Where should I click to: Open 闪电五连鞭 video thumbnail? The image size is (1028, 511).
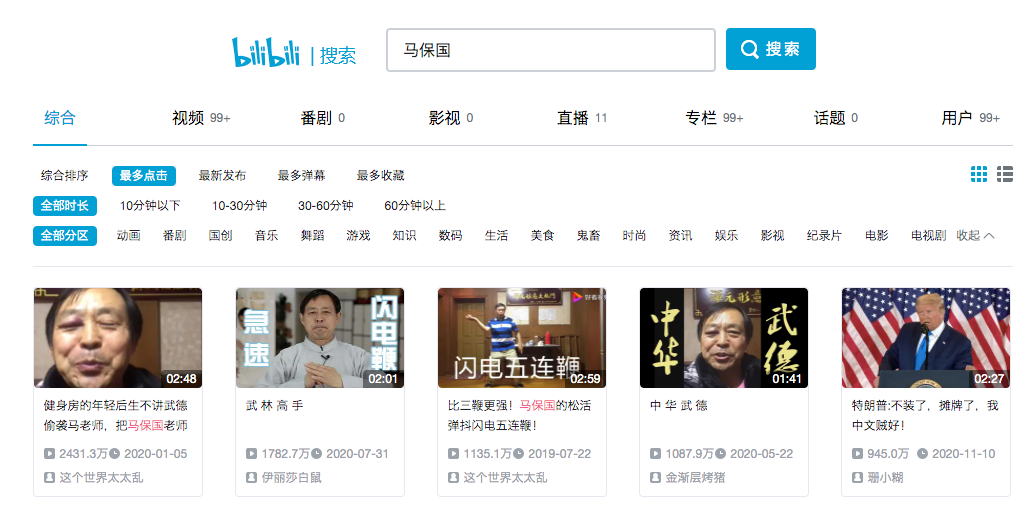pos(522,338)
